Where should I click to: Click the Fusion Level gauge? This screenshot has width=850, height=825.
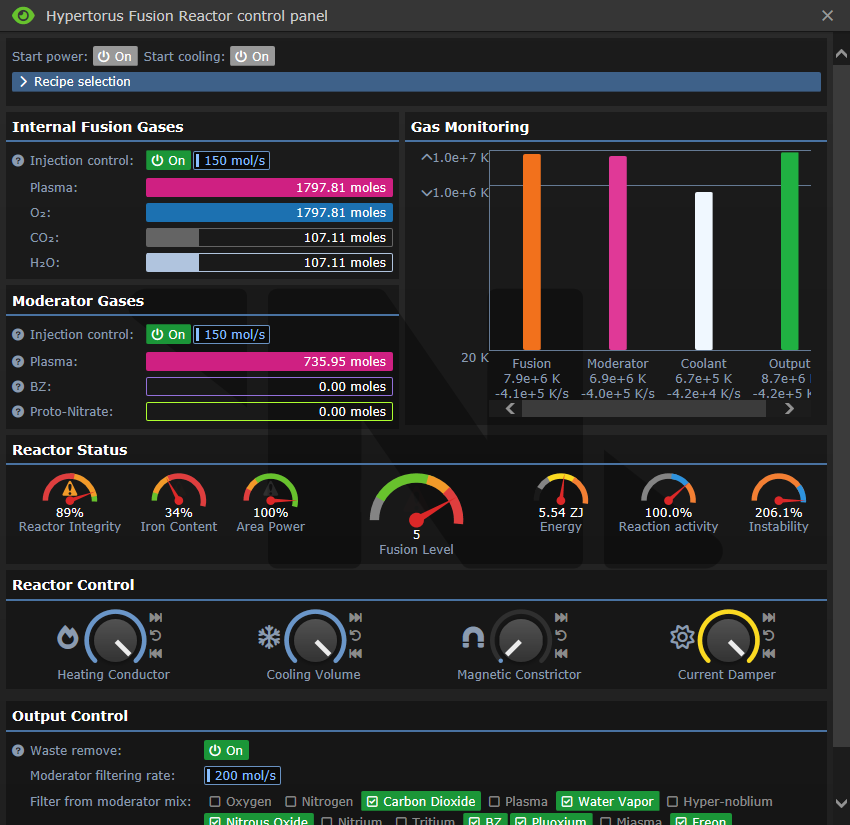pyautogui.click(x=416, y=500)
